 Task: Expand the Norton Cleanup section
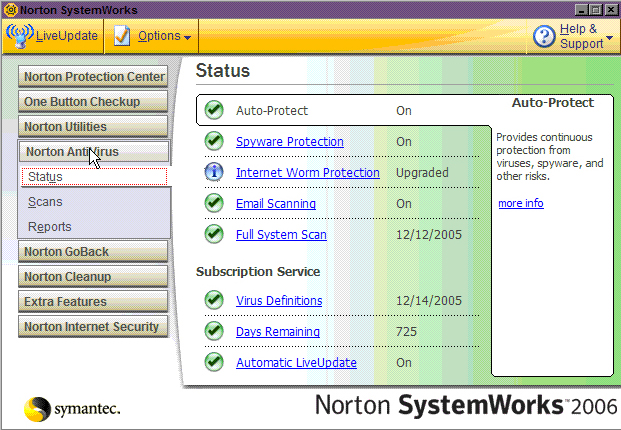tap(93, 276)
